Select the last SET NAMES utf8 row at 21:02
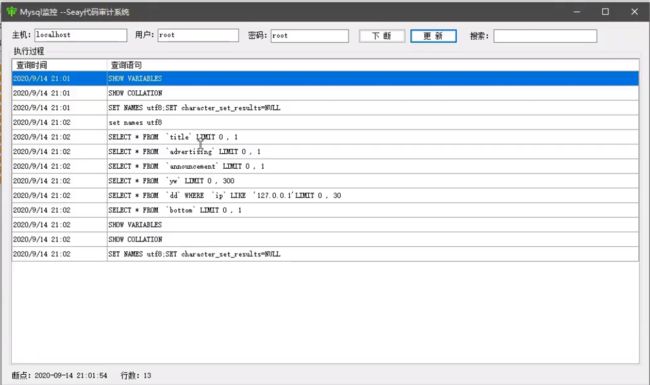The height and width of the screenshot is (385, 650). point(325,254)
